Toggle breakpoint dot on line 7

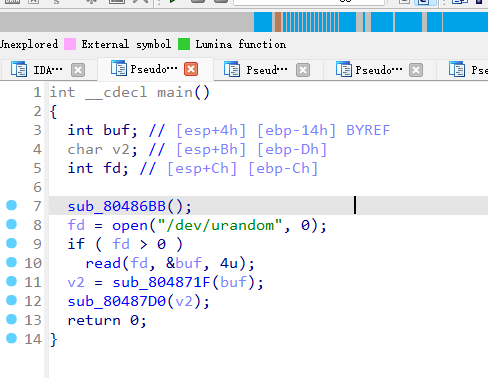pyautogui.click(x=12, y=205)
